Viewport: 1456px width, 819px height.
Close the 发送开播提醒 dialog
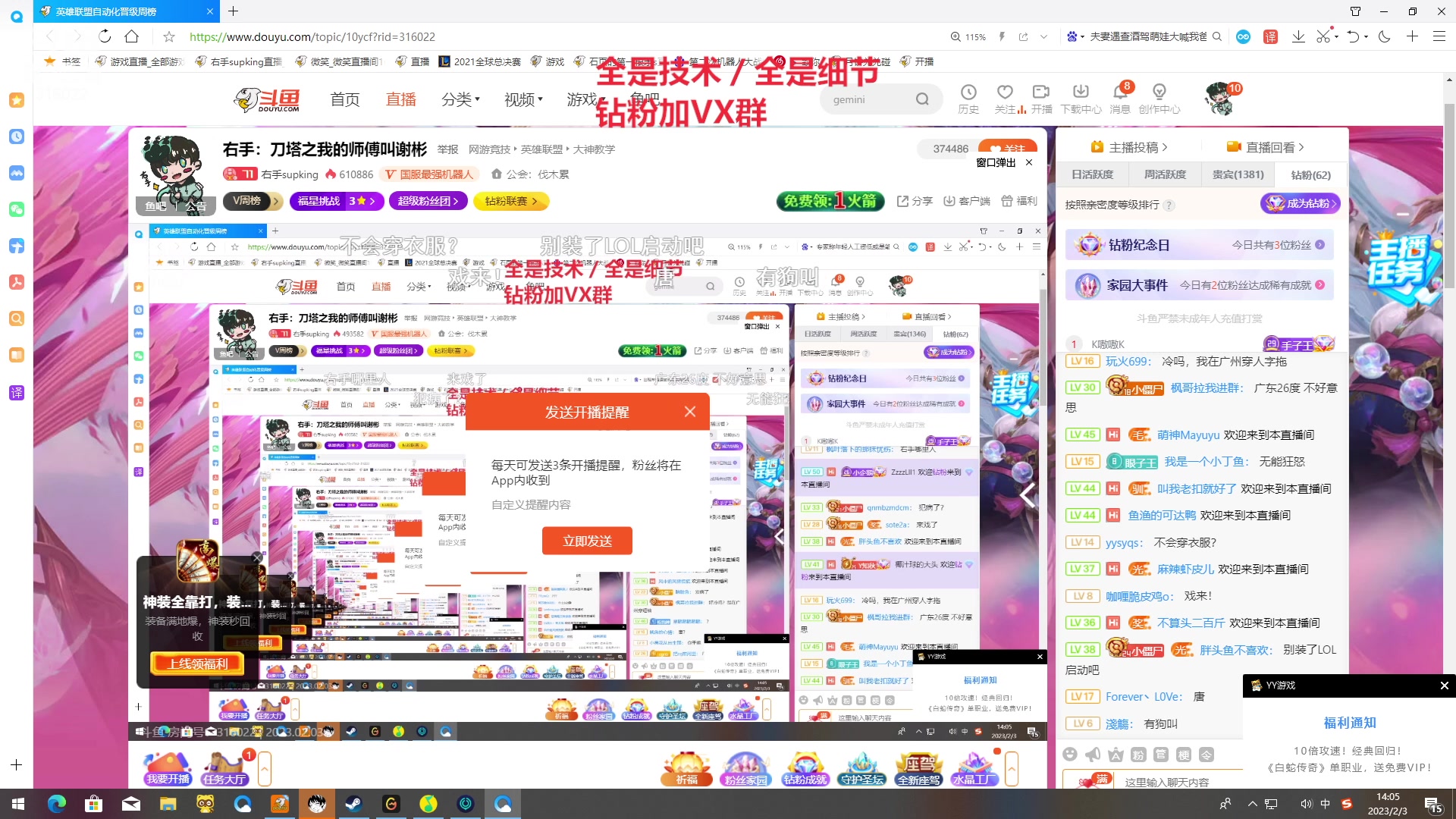click(689, 411)
